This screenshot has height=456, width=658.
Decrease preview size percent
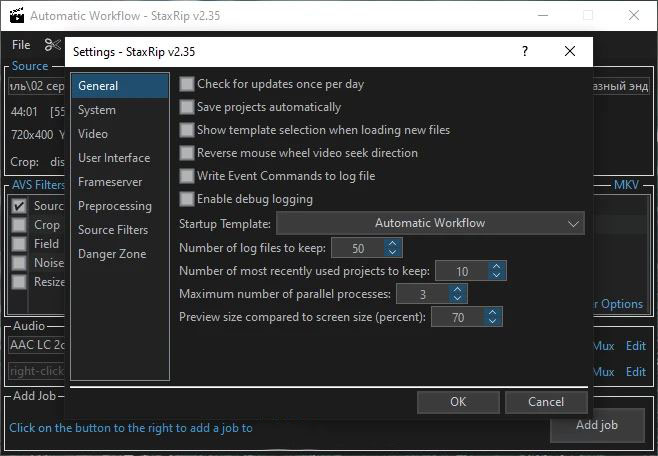click(x=493, y=321)
